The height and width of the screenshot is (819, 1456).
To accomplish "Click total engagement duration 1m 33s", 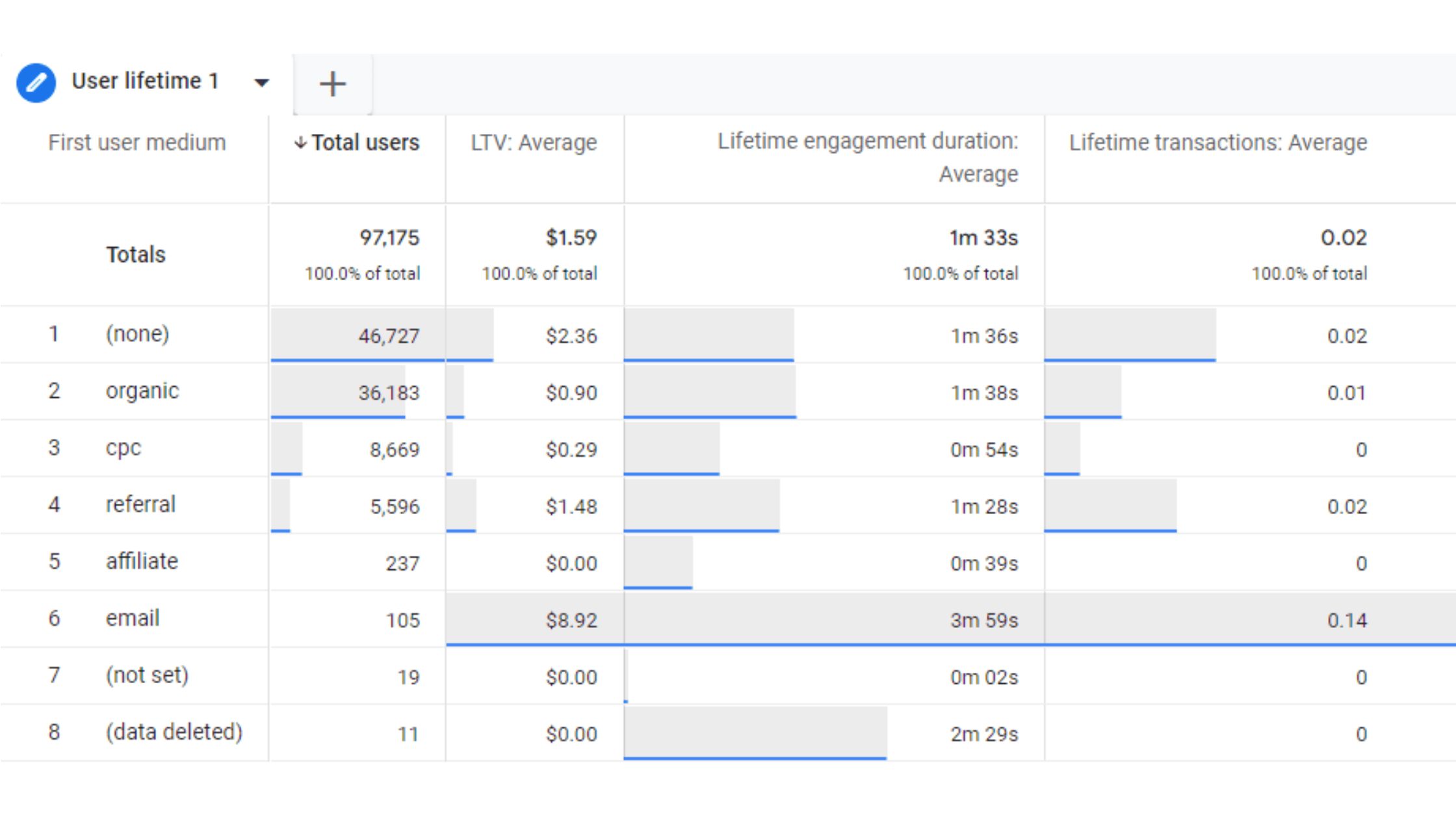I will pyautogui.click(x=983, y=238).
